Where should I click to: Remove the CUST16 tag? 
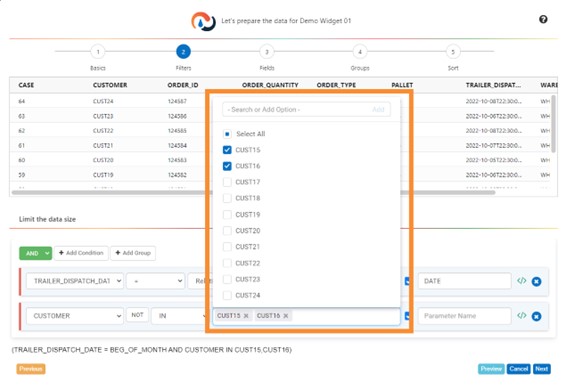286,316
